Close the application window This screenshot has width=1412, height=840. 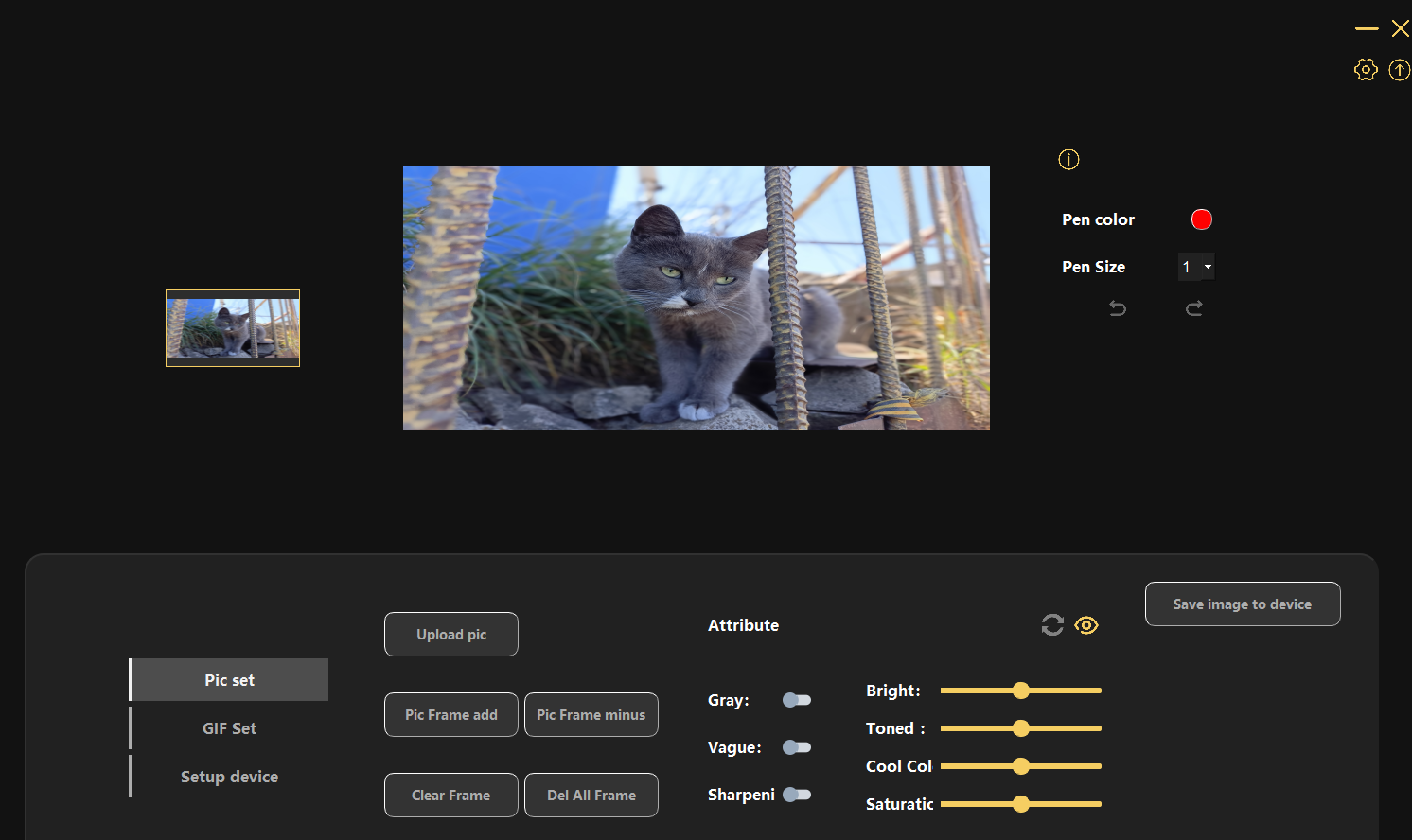click(x=1401, y=29)
